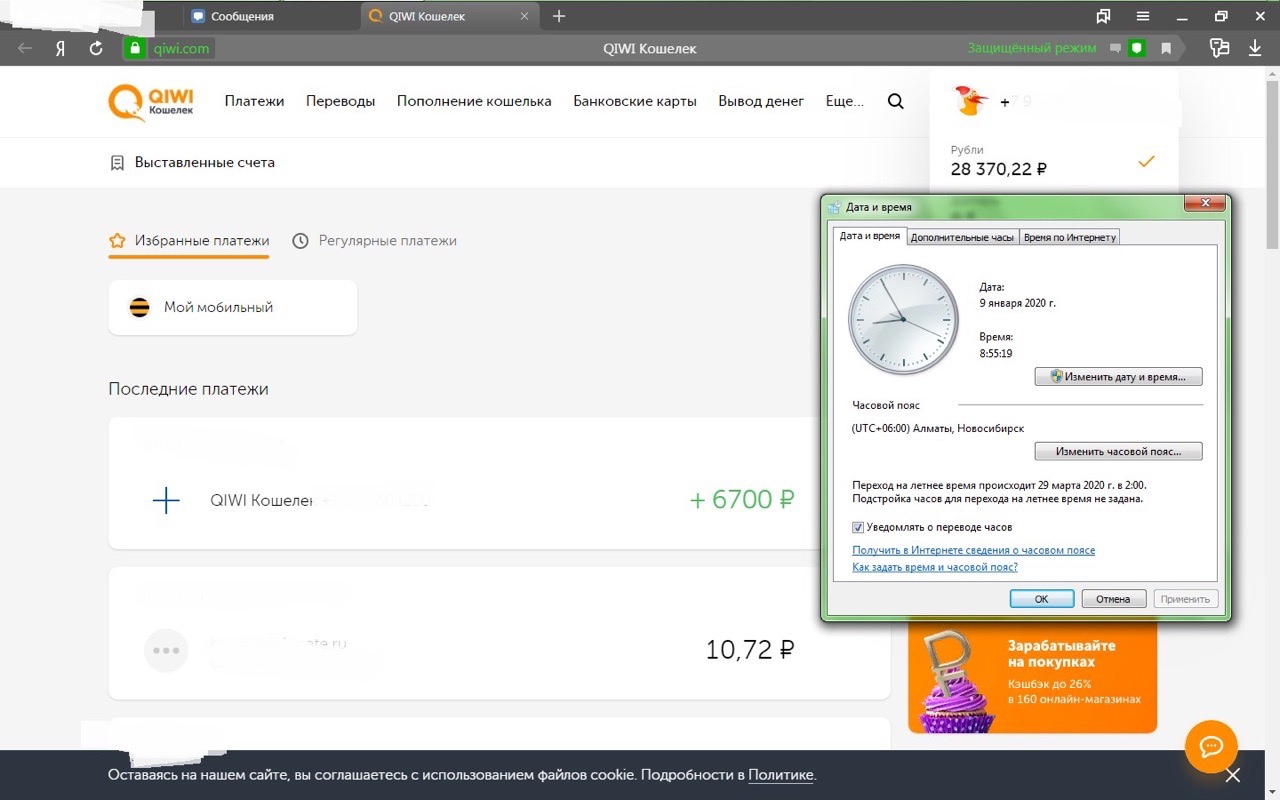Viewport: 1280px width, 800px height.
Task: Open the orange chat support bubble
Action: click(1211, 746)
